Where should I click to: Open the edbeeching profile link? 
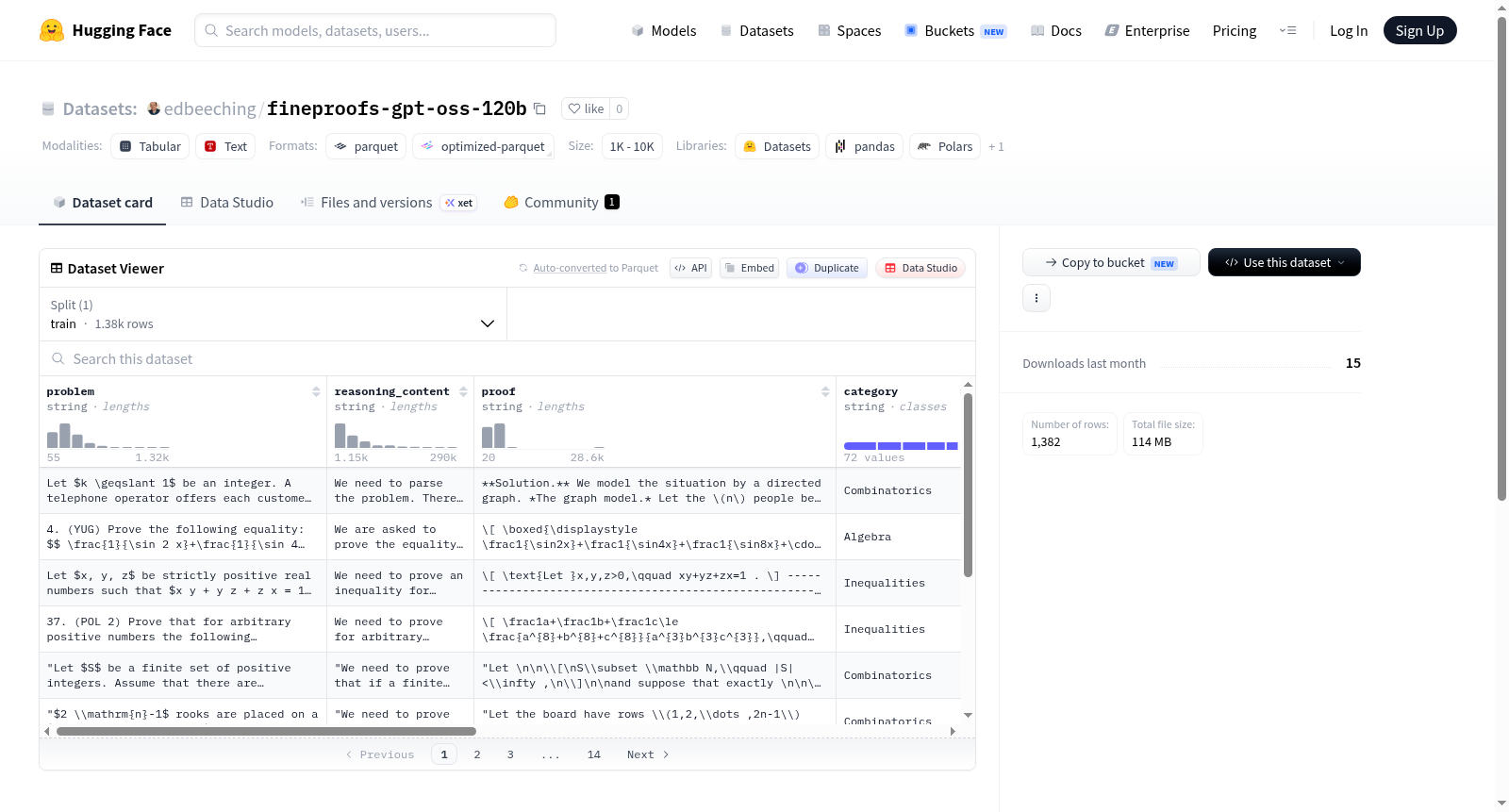pyautogui.click(x=209, y=108)
